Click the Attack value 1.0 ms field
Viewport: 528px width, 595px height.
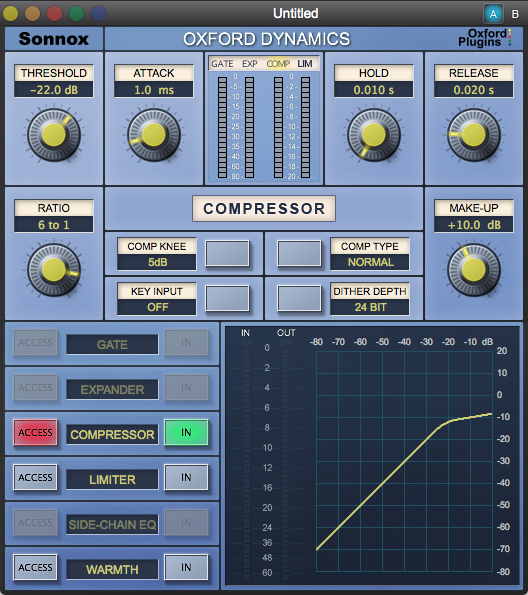point(154,90)
